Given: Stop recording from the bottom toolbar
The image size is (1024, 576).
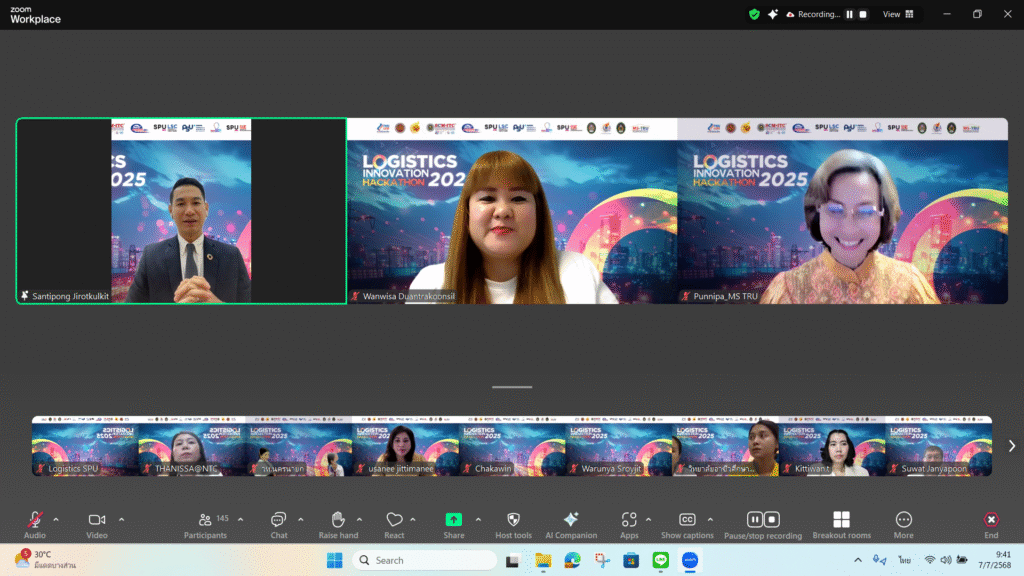Looking at the screenshot, I should point(771,519).
